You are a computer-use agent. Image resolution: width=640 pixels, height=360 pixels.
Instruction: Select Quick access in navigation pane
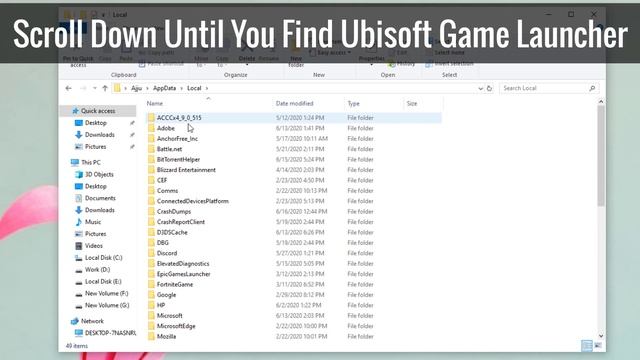point(98,111)
